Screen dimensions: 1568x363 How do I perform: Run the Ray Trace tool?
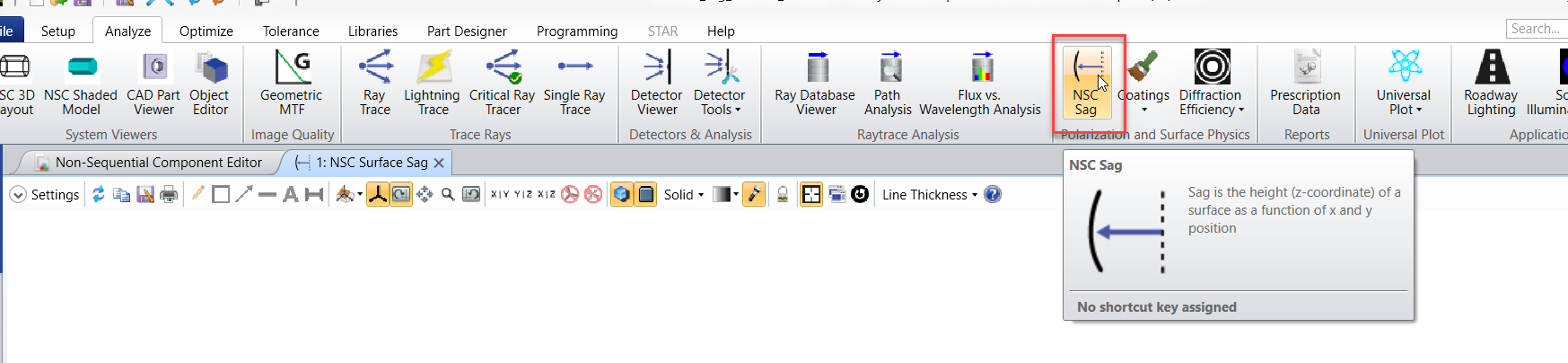click(x=375, y=84)
